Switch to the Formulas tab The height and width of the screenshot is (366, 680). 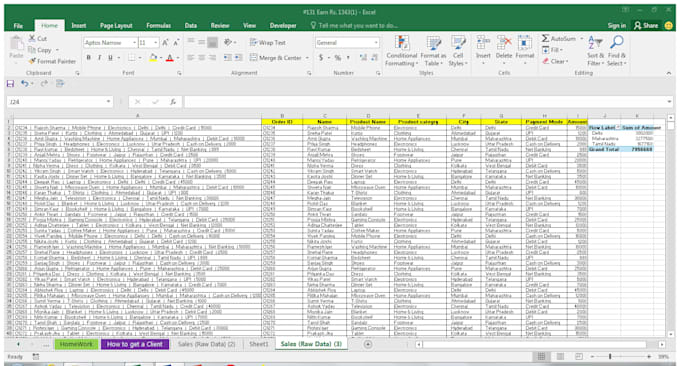[158, 26]
